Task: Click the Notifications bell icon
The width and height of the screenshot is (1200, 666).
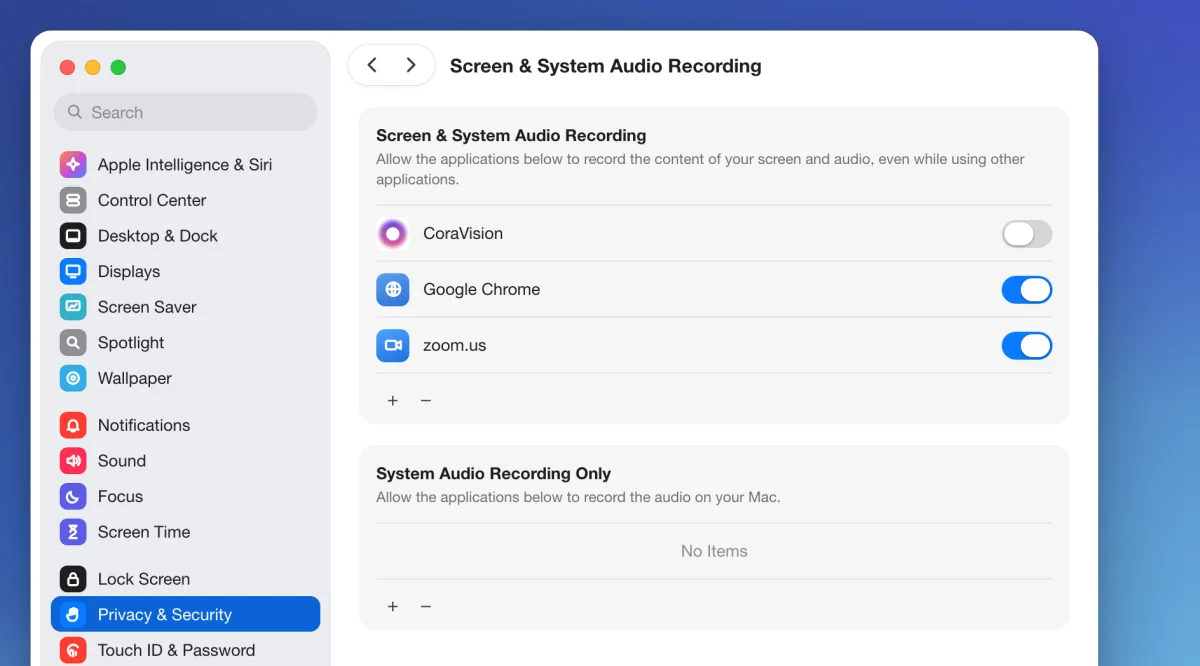Action: point(73,425)
